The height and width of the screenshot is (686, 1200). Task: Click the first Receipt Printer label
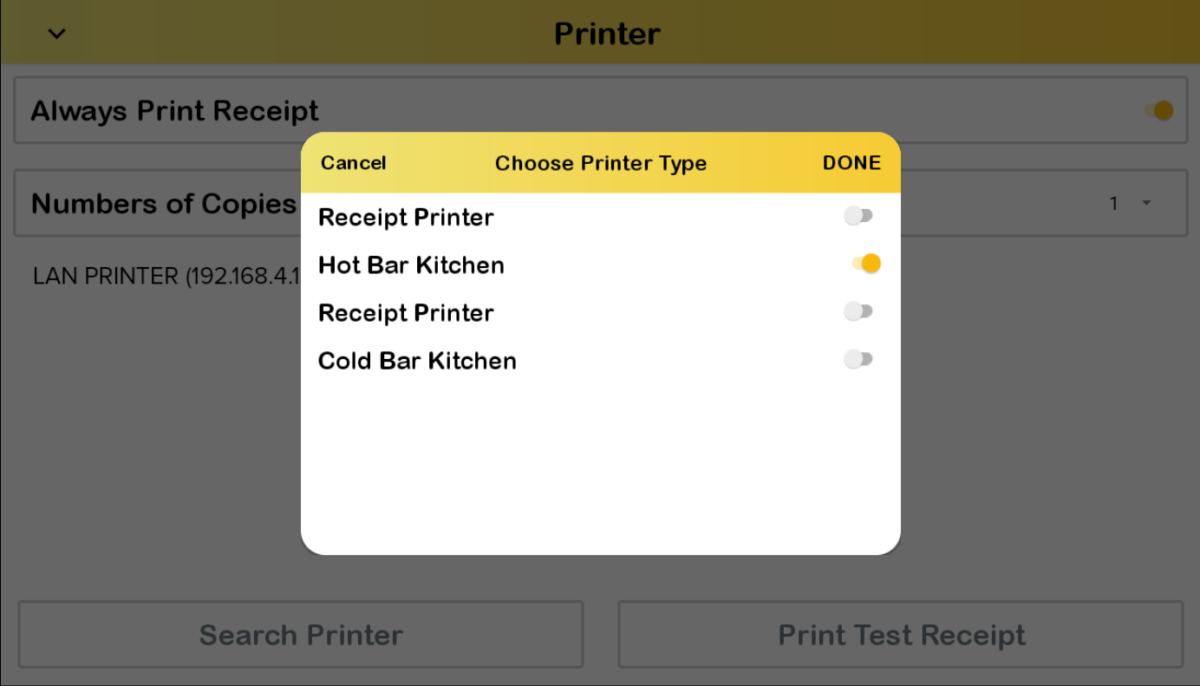click(x=405, y=217)
